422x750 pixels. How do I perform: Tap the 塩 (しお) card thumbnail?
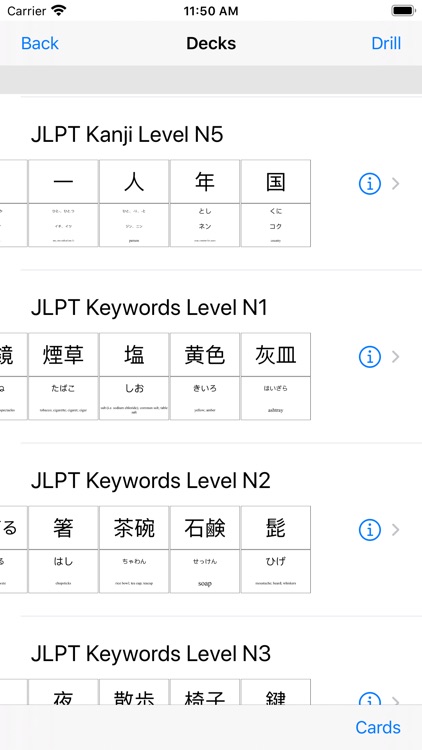pyautogui.click(x=134, y=376)
